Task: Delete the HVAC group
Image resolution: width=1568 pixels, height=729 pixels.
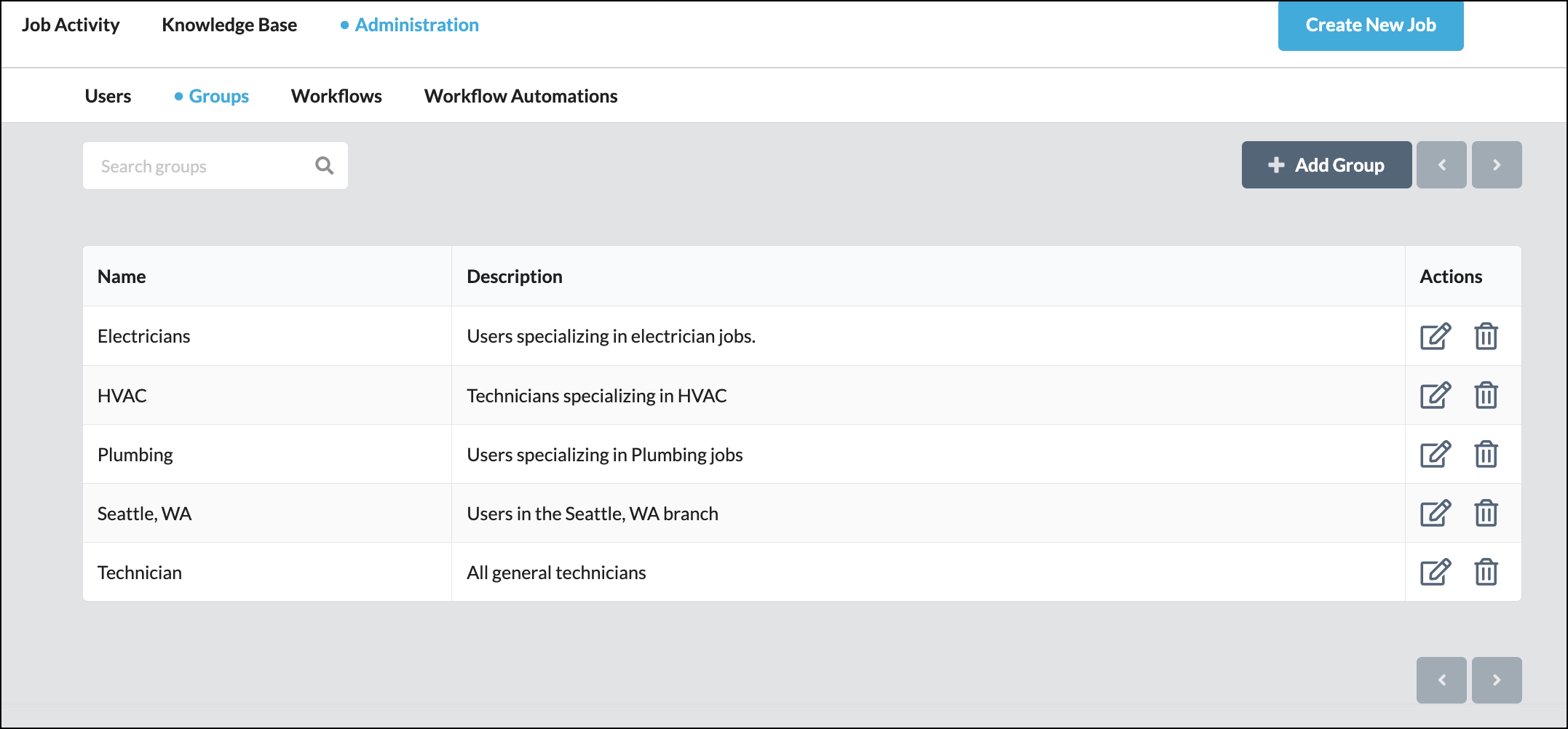Action: [1486, 396]
